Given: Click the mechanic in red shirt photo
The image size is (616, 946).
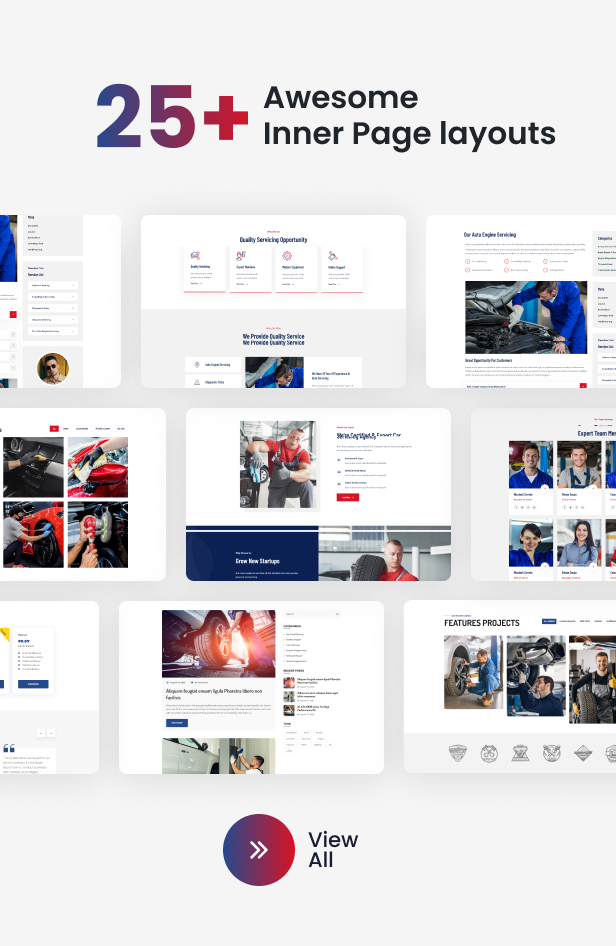Looking at the screenshot, I should (278, 465).
